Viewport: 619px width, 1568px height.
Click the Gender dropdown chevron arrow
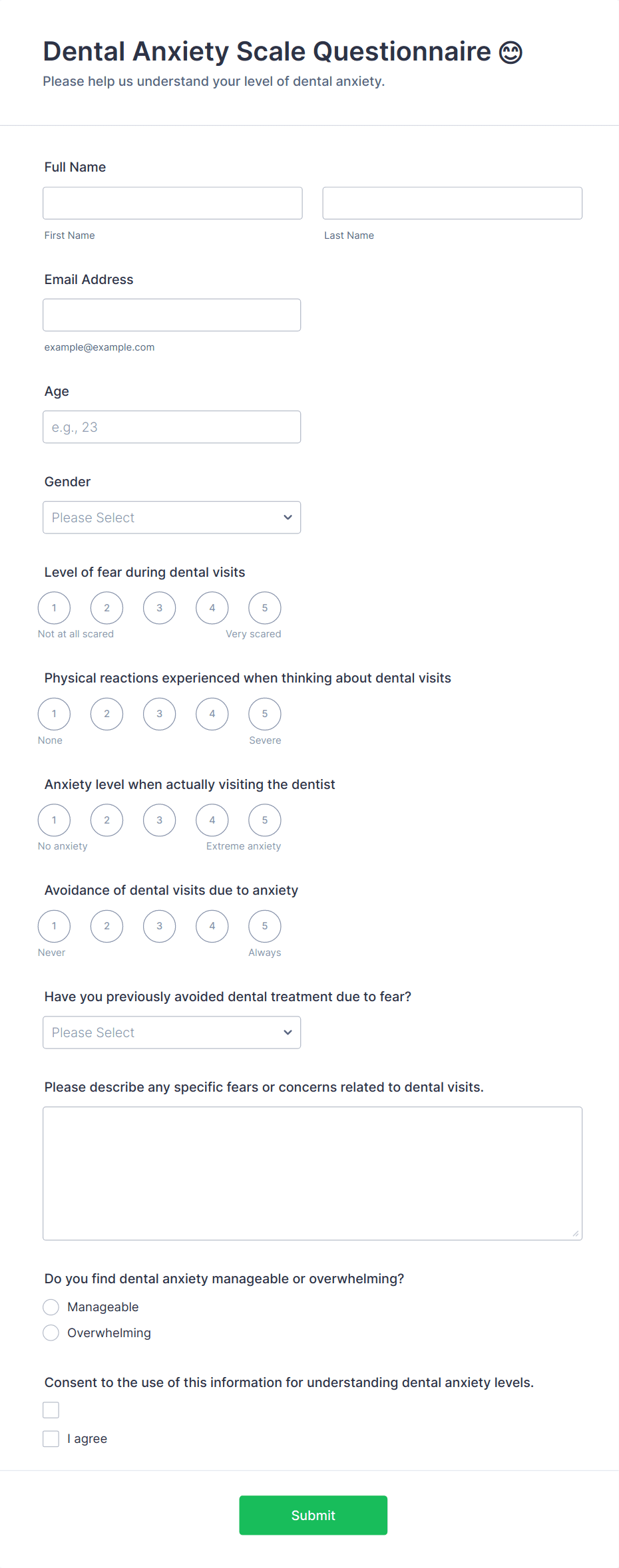(x=288, y=518)
